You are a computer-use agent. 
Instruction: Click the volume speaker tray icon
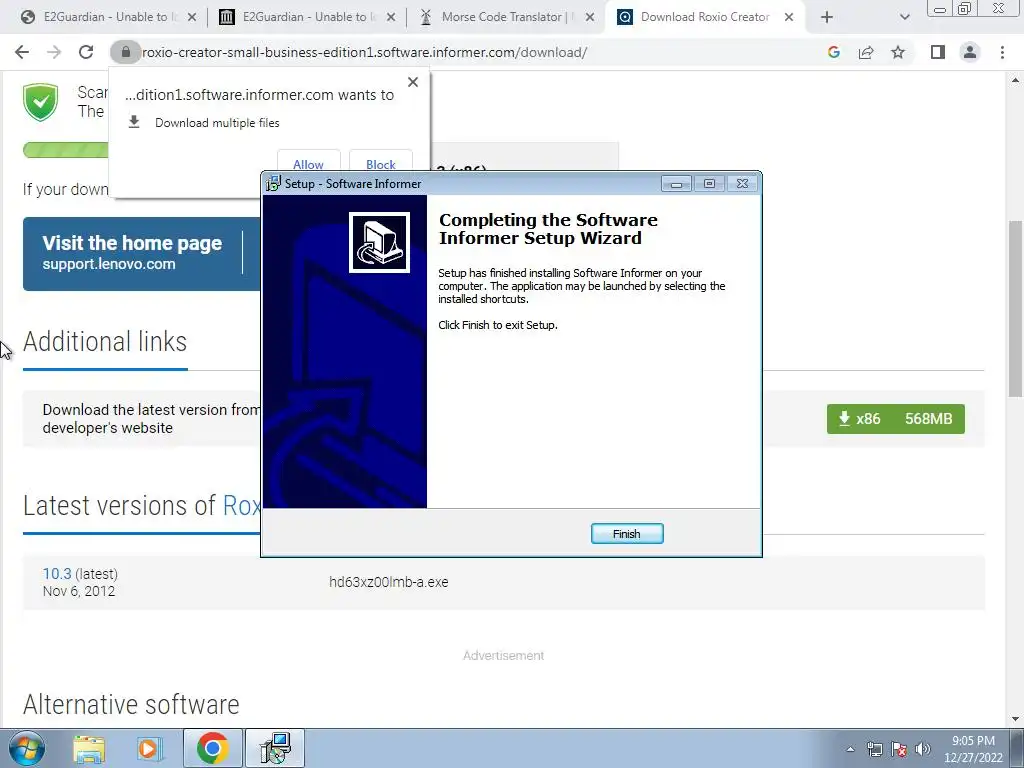coord(923,749)
